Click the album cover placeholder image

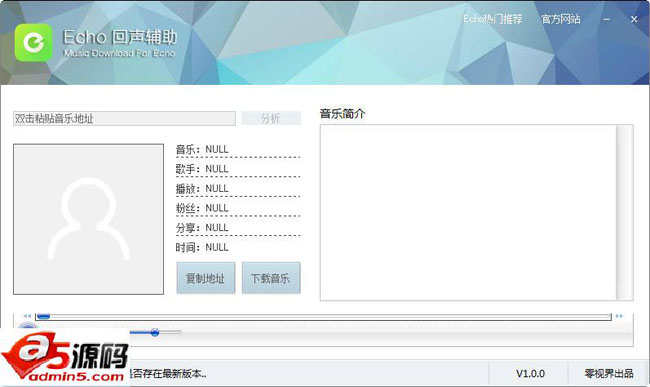pos(88,219)
